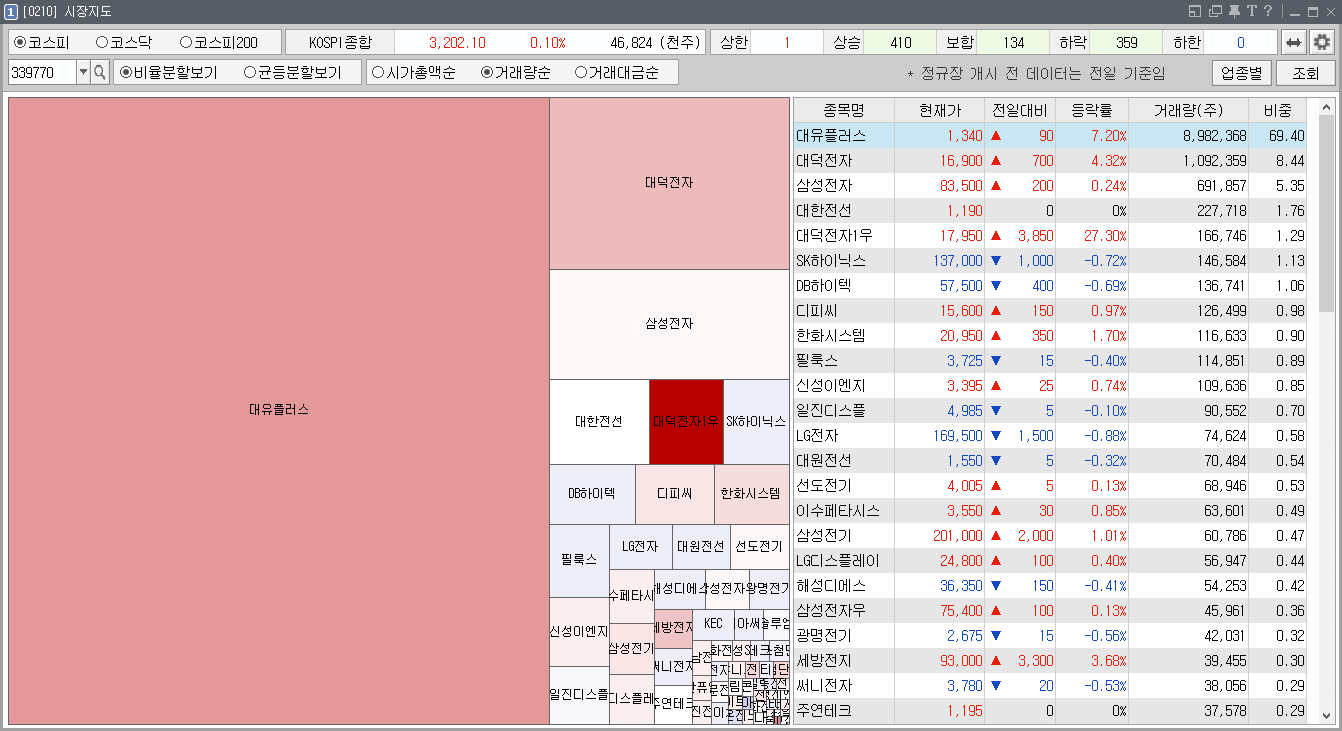Click the number 1 screen icon in title bar
Screen dimensions: 1342x731
[10, 11]
